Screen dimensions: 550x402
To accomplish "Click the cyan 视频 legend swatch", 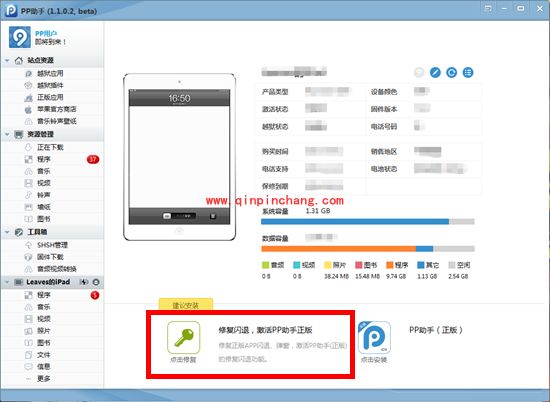I will pos(296,265).
